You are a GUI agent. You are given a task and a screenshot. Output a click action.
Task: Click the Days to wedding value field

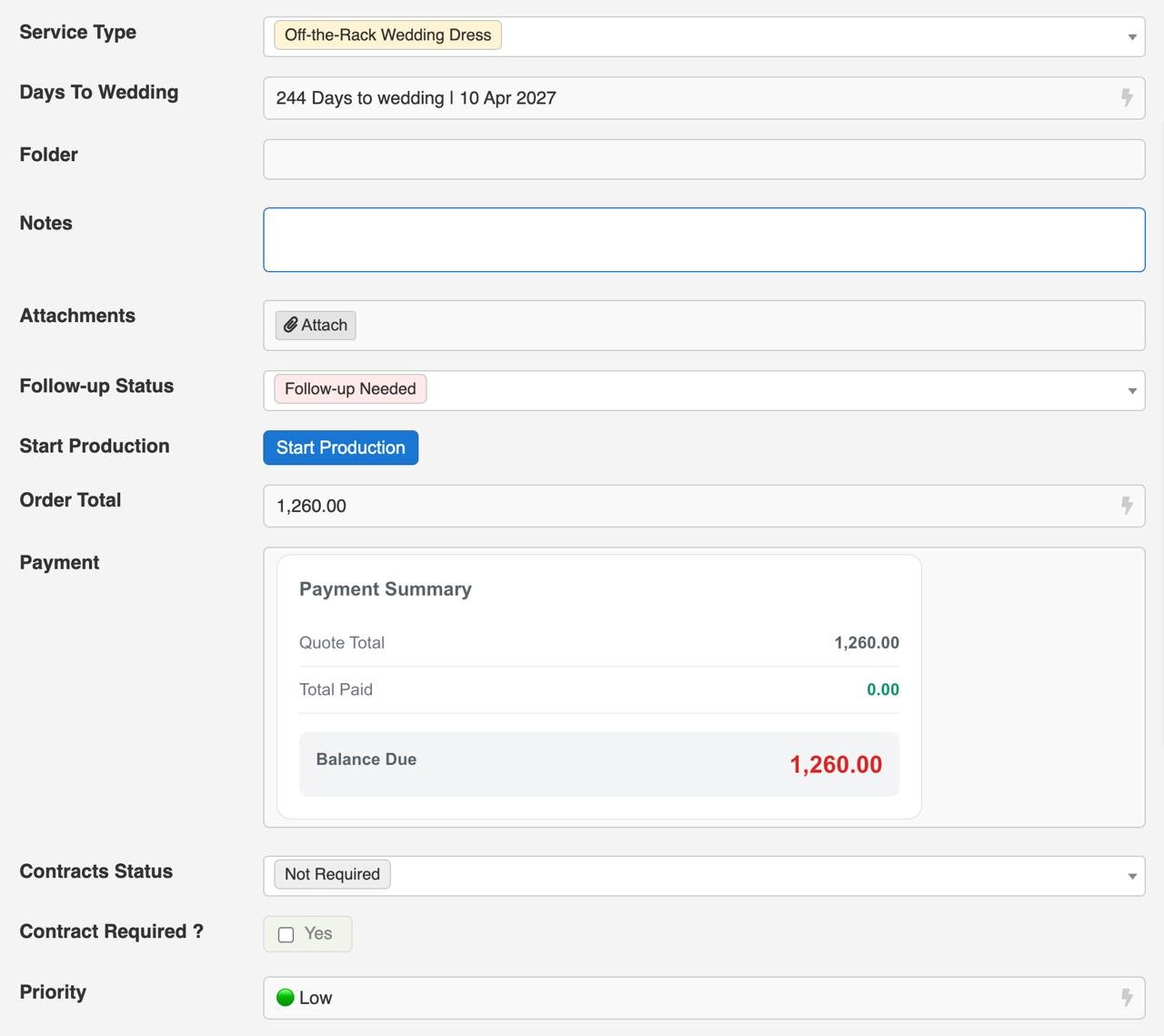coord(704,97)
